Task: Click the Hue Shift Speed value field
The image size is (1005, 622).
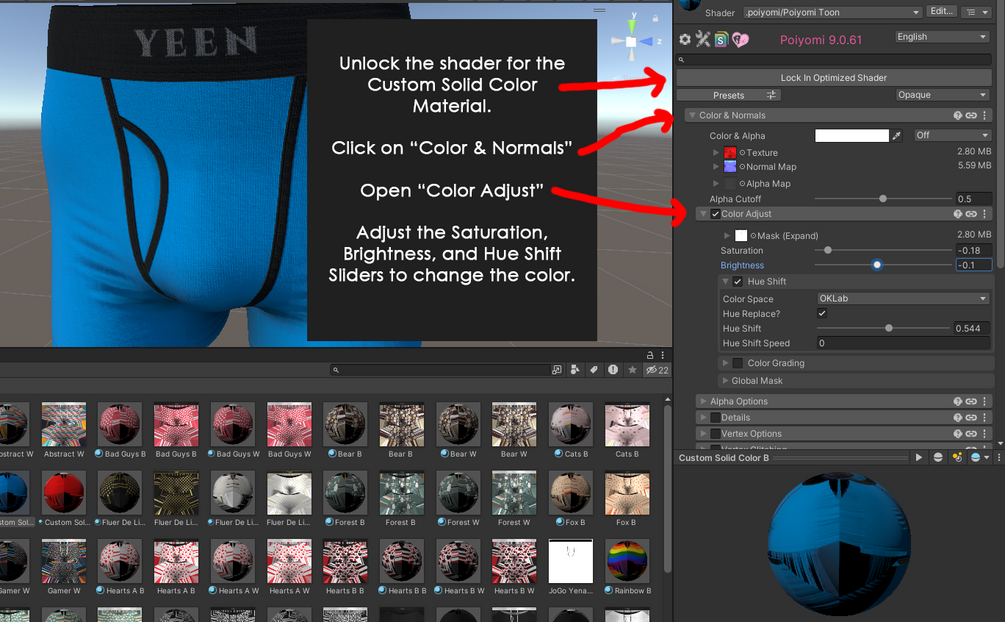Action: point(903,344)
